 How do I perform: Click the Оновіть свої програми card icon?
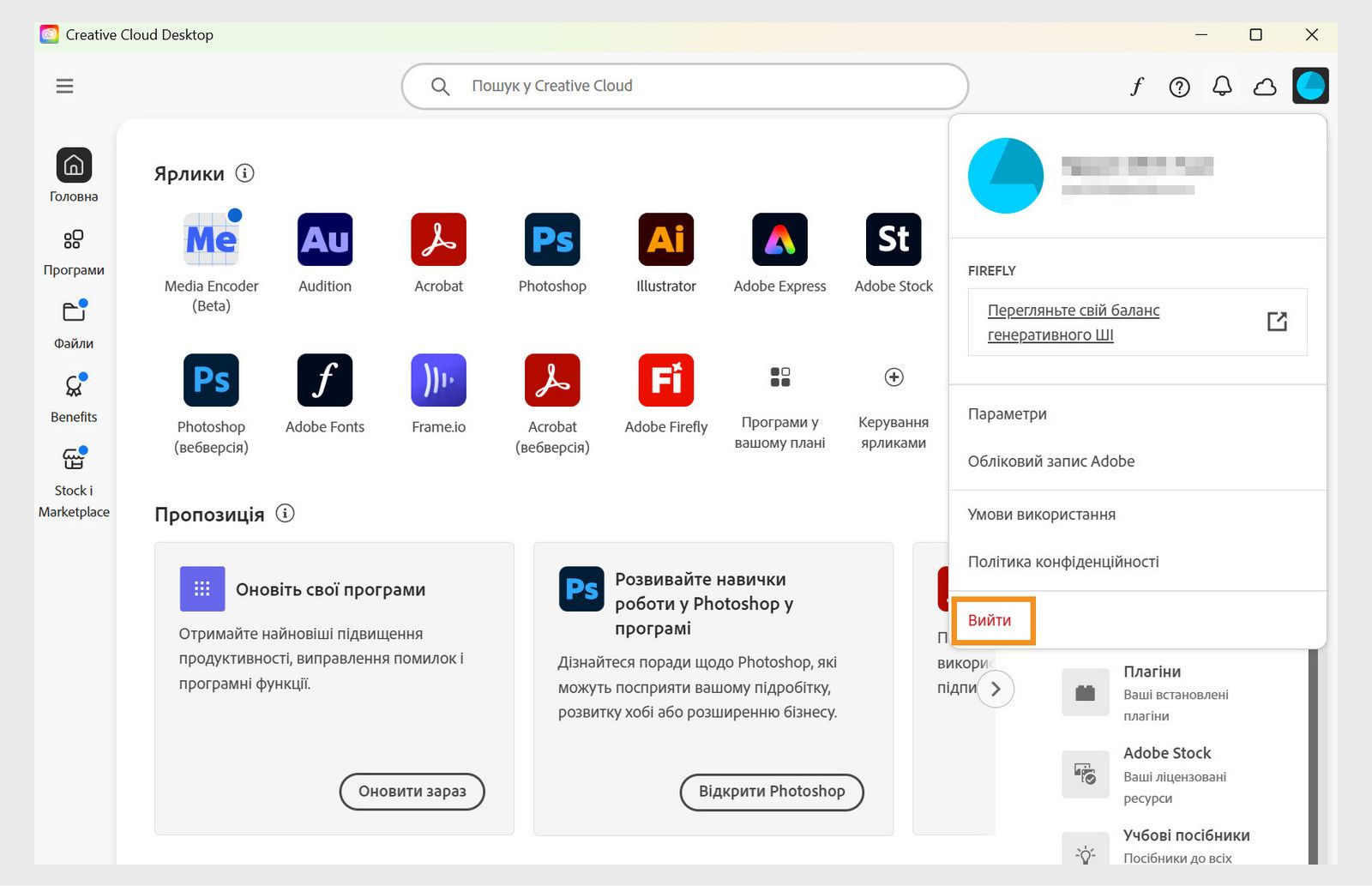tap(202, 588)
